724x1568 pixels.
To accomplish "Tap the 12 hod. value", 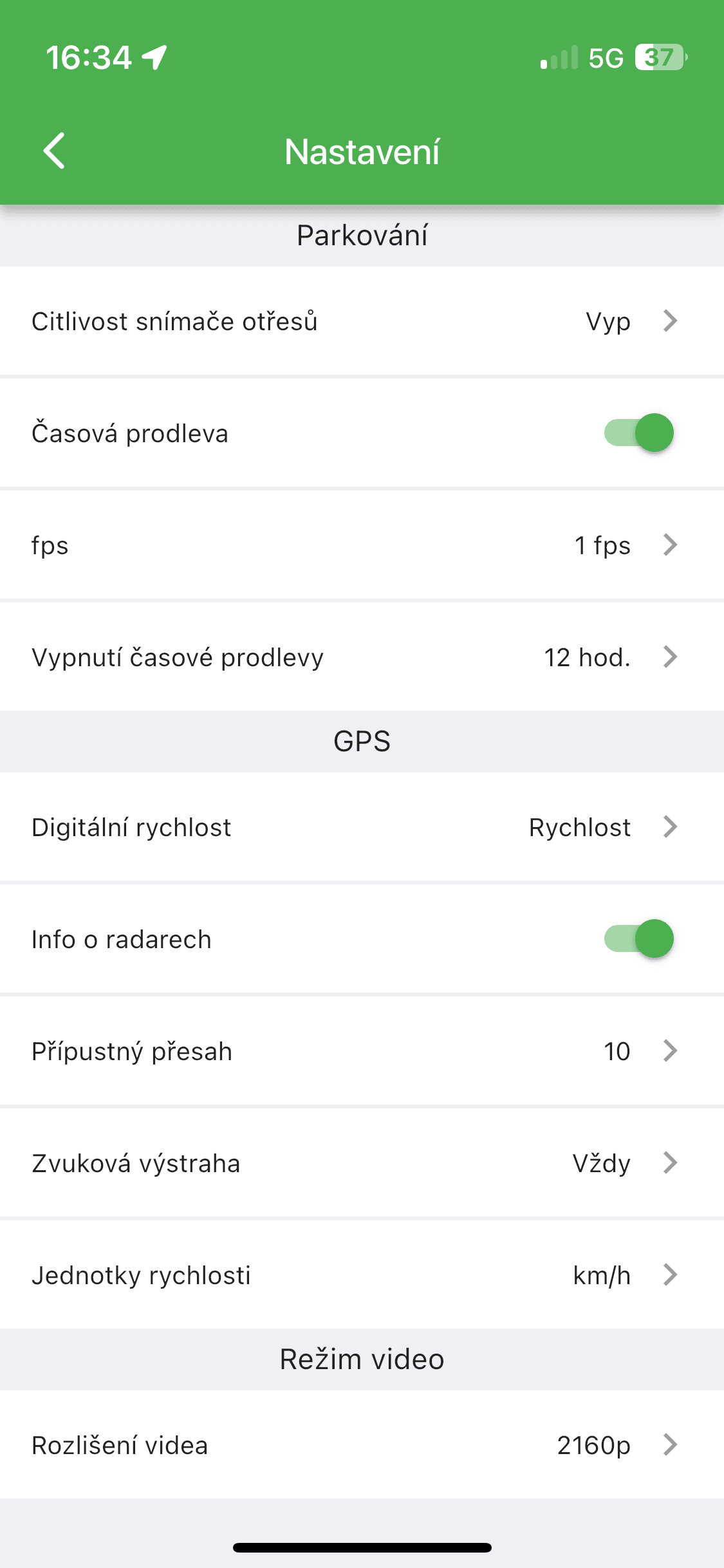I will pyautogui.click(x=587, y=657).
